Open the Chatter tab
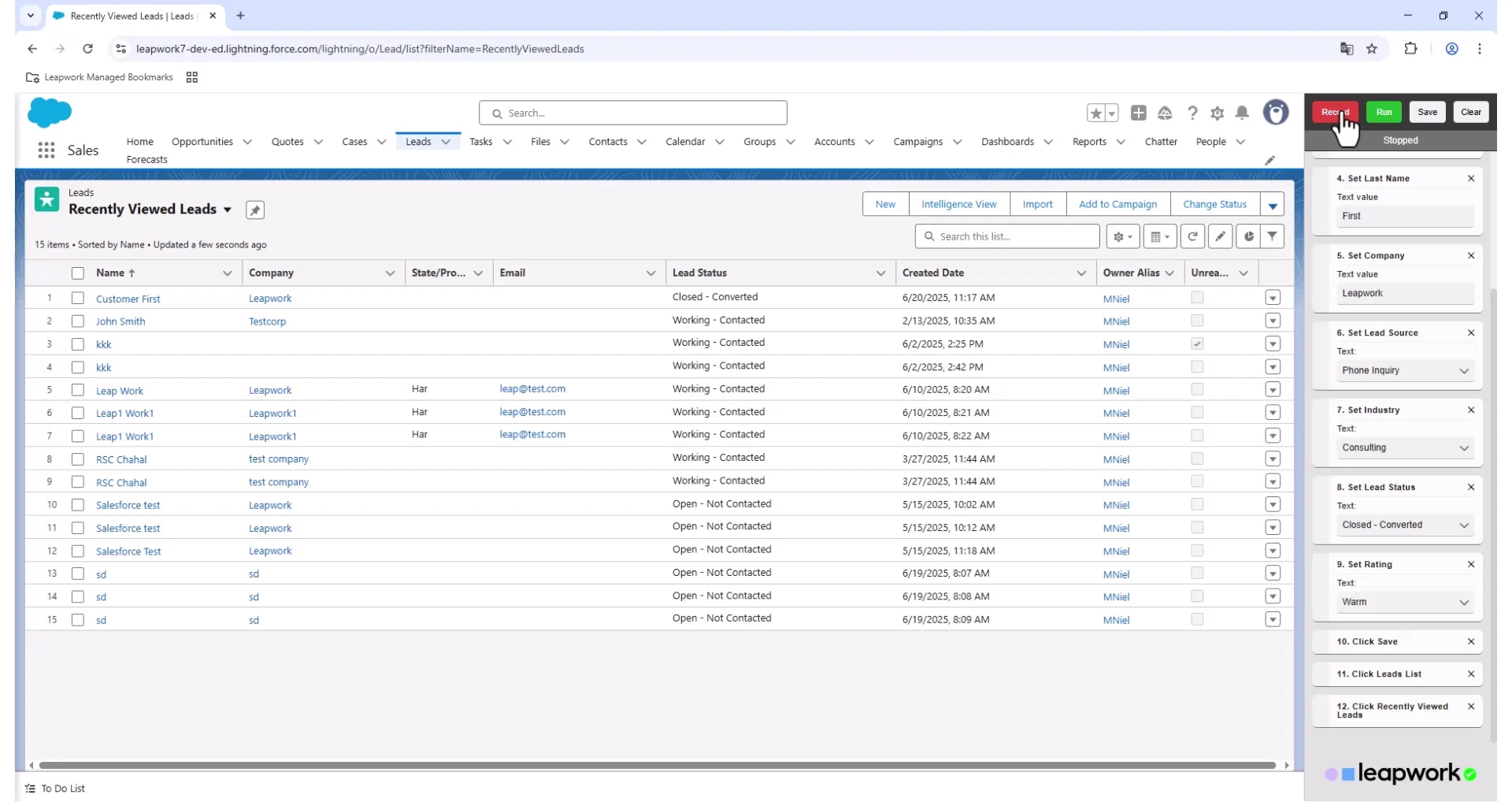Image resolution: width=1512 pixels, height=802 pixels. point(1160,142)
